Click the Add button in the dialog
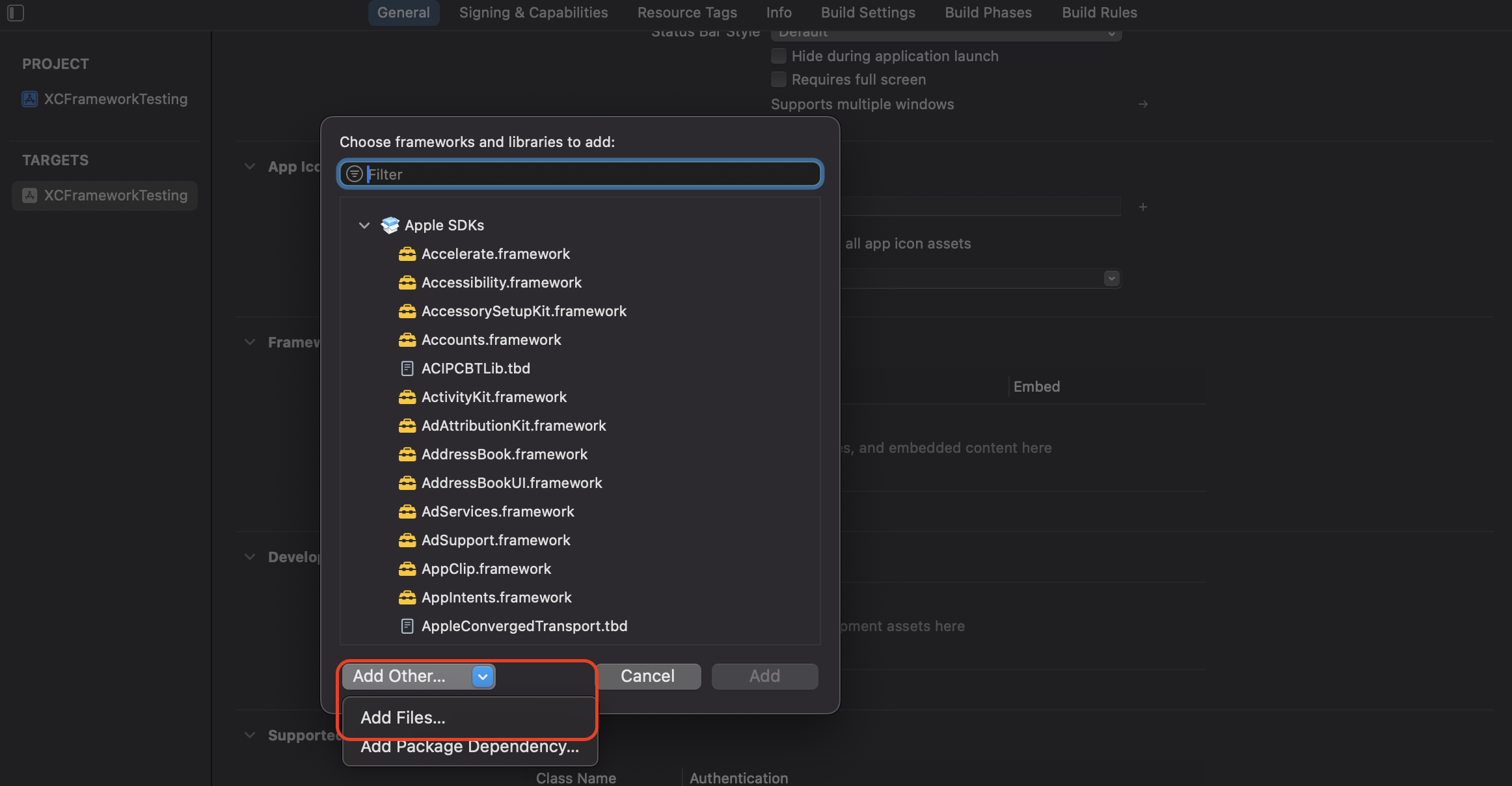1512x786 pixels. coord(764,677)
